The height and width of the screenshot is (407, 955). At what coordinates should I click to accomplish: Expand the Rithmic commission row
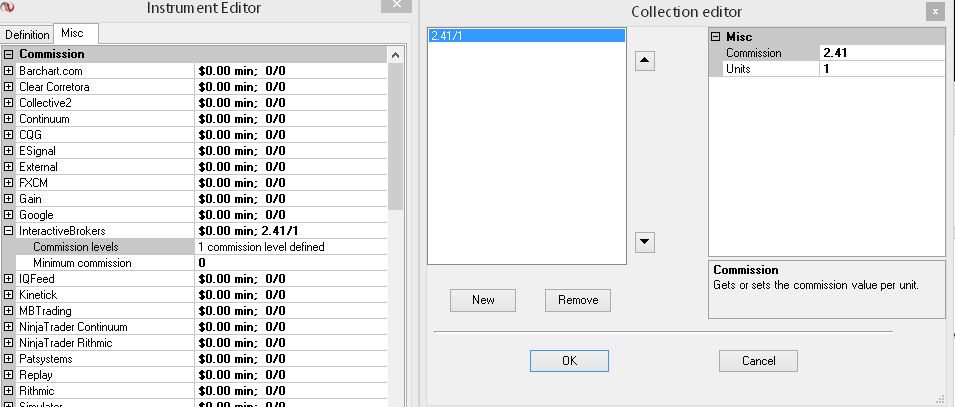pos(9,391)
